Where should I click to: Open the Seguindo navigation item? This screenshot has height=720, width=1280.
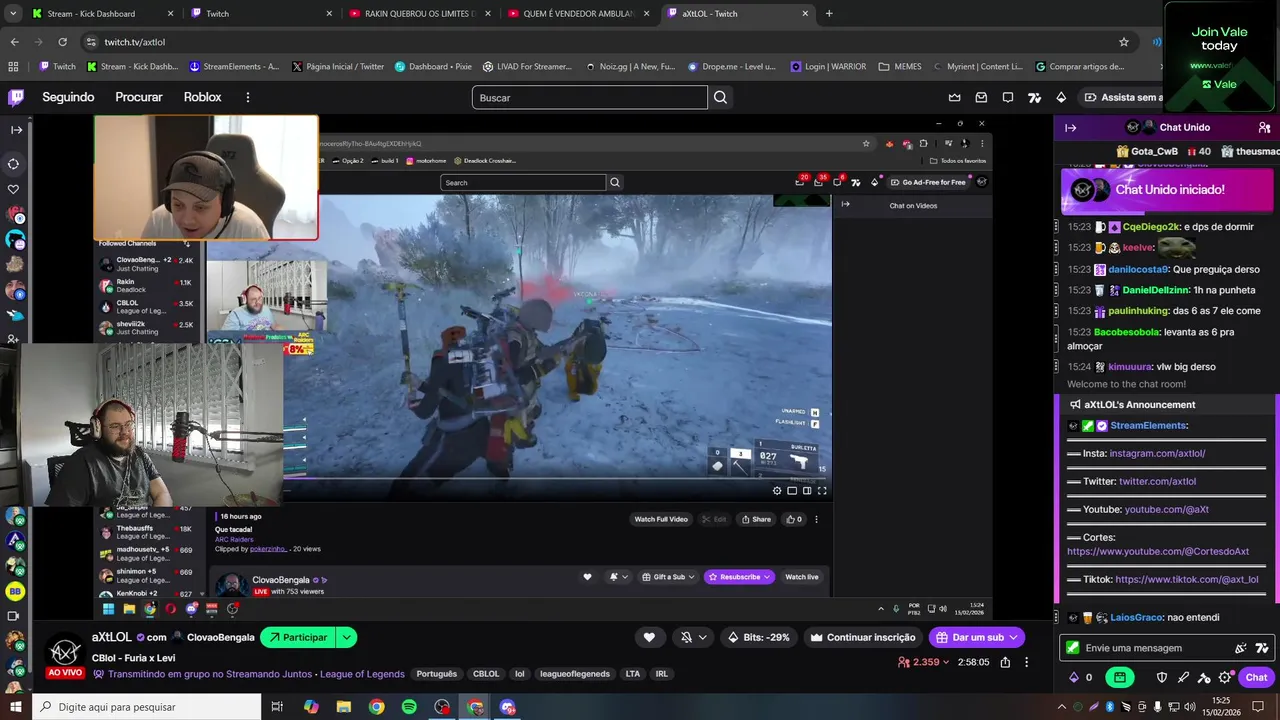68,97
